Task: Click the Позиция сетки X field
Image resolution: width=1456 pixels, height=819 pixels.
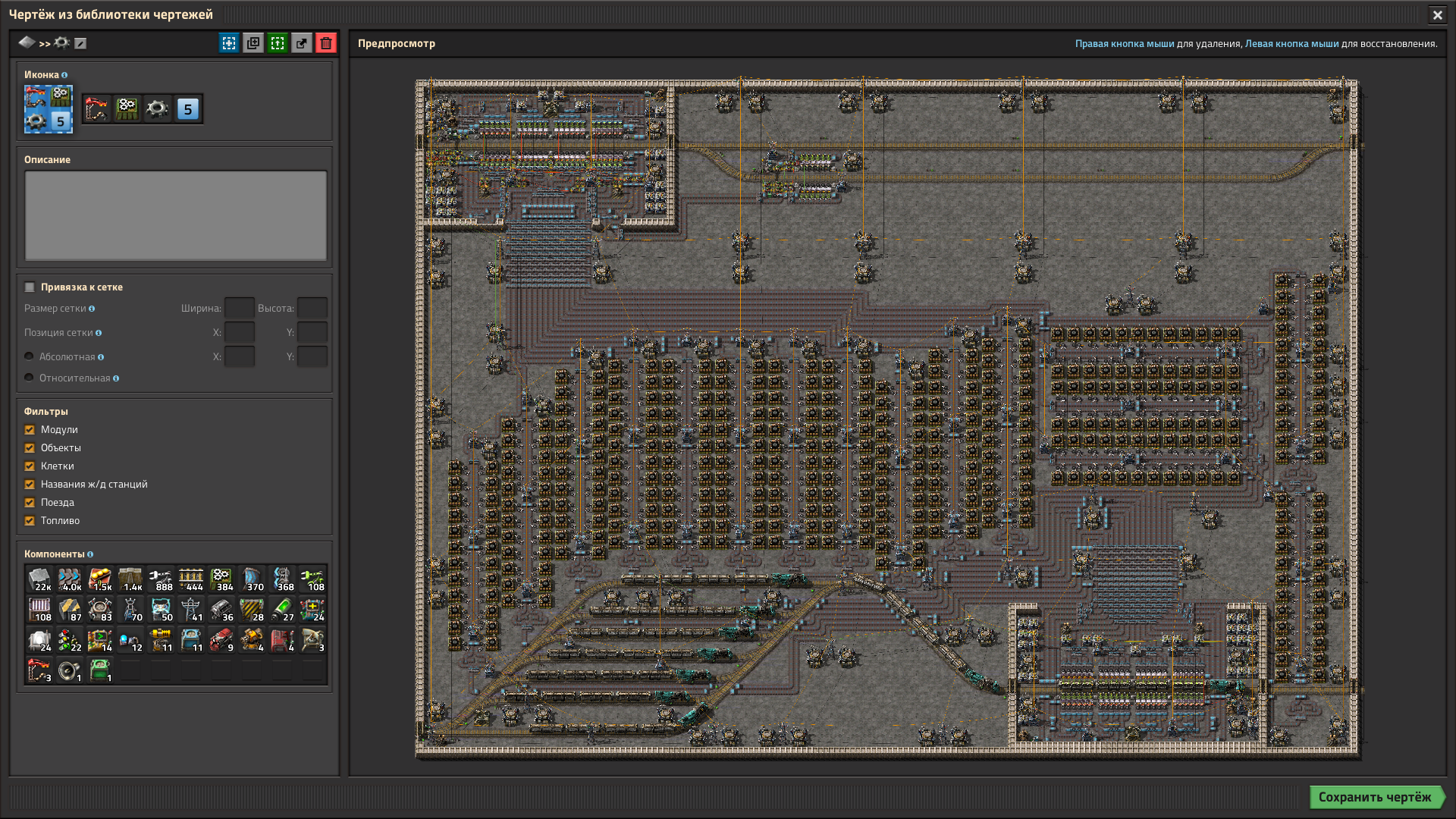Action: click(x=240, y=332)
